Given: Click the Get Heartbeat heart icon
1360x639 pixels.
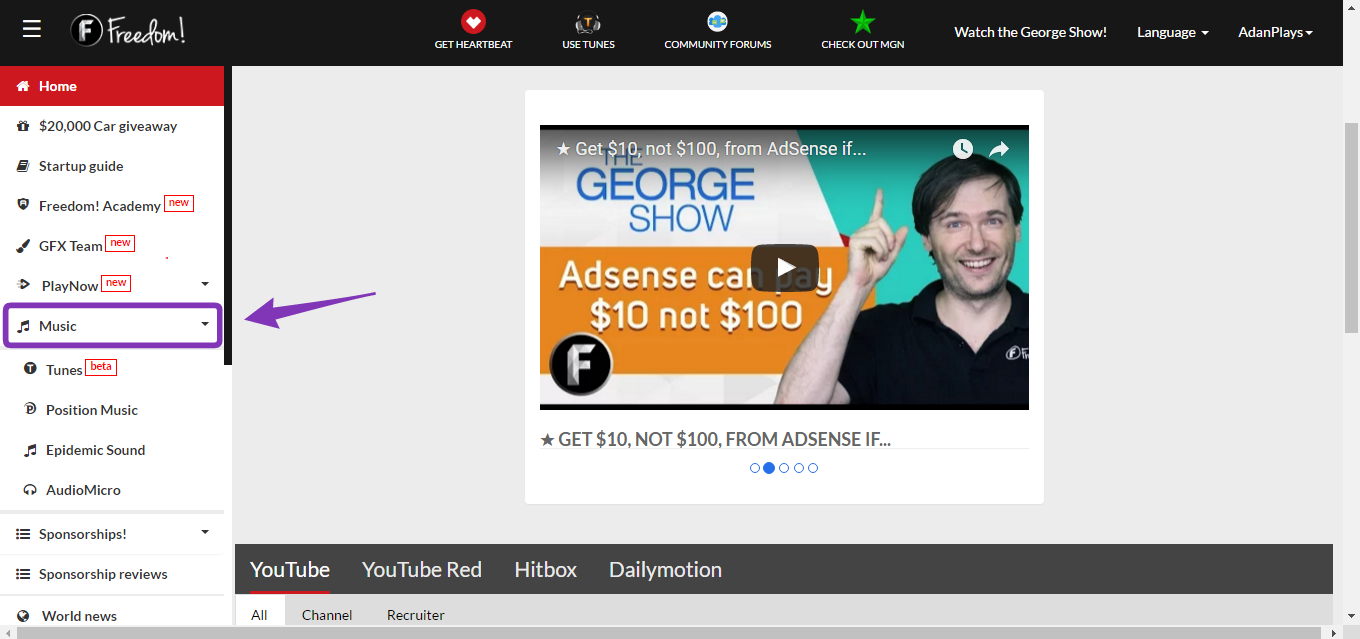Looking at the screenshot, I should click(x=473, y=22).
